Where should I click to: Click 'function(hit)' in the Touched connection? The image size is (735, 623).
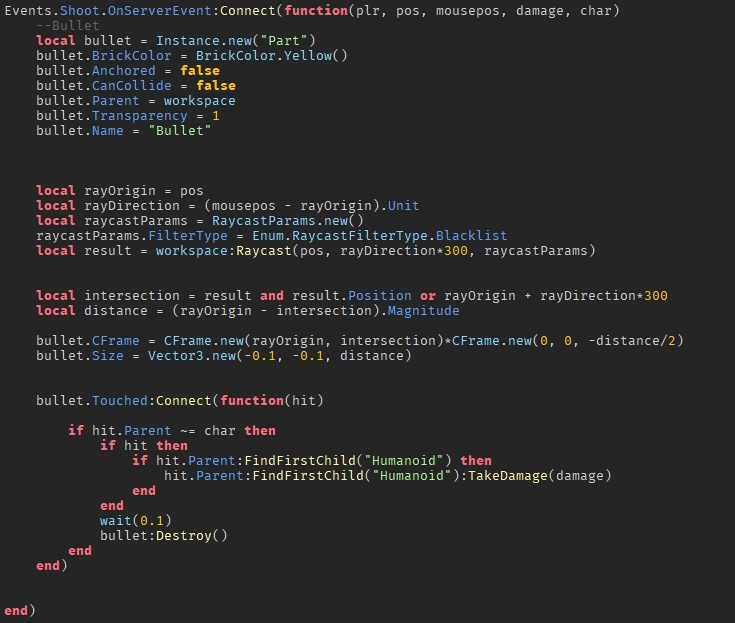(x=272, y=401)
